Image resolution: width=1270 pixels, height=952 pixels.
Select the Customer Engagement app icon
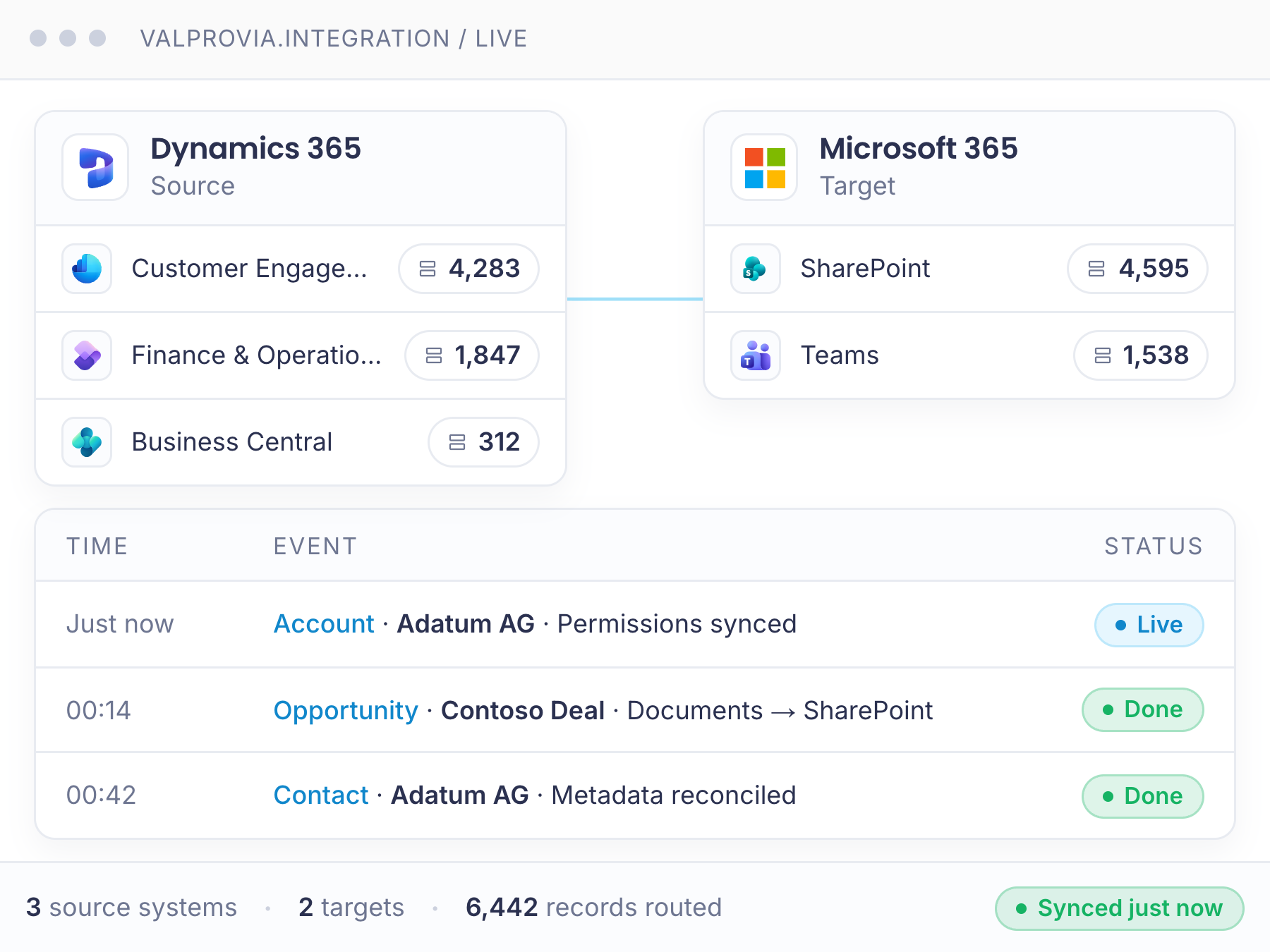click(87, 269)
